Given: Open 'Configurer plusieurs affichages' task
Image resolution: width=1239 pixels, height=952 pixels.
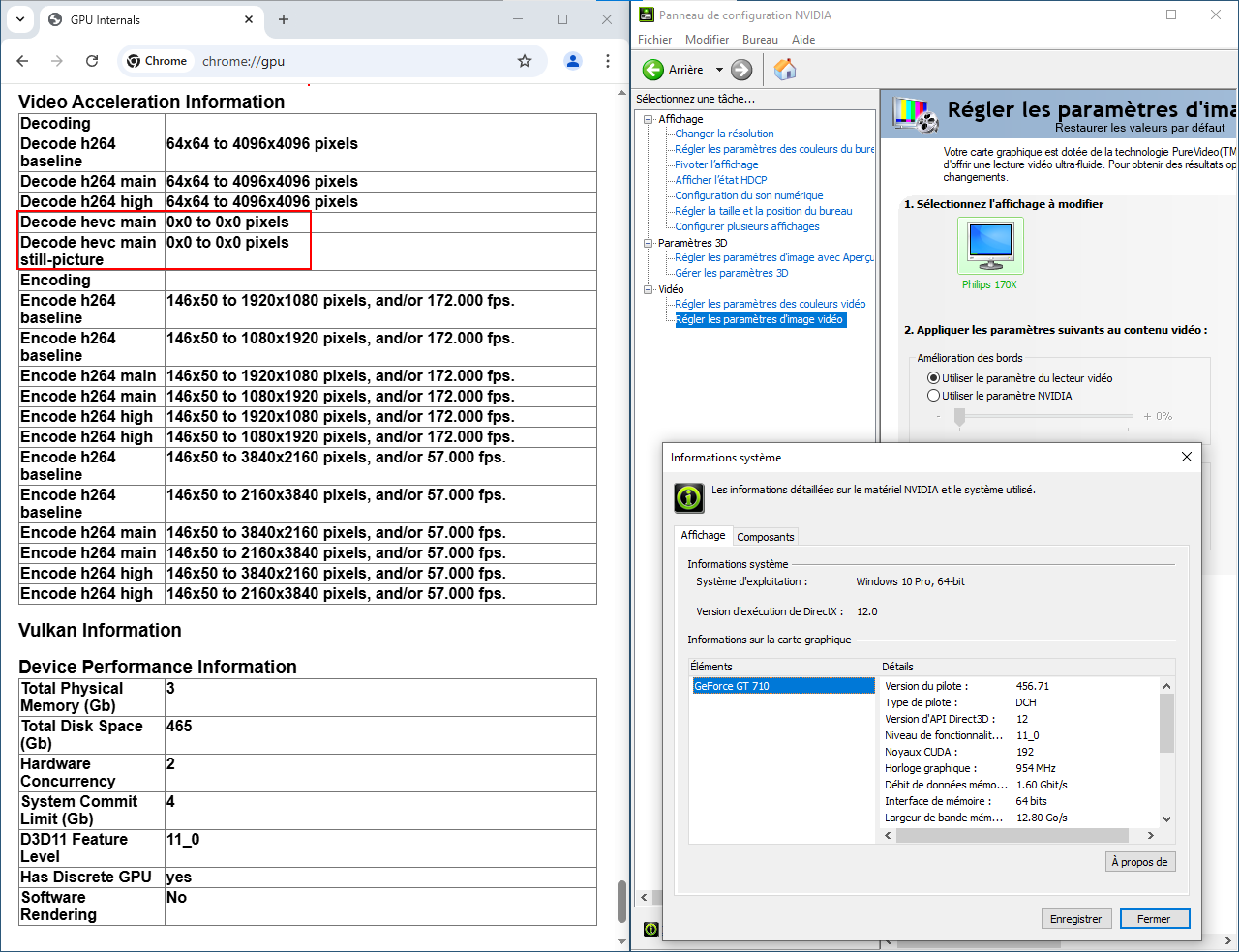Looking at the screenshot, I should tap(747, 226).
